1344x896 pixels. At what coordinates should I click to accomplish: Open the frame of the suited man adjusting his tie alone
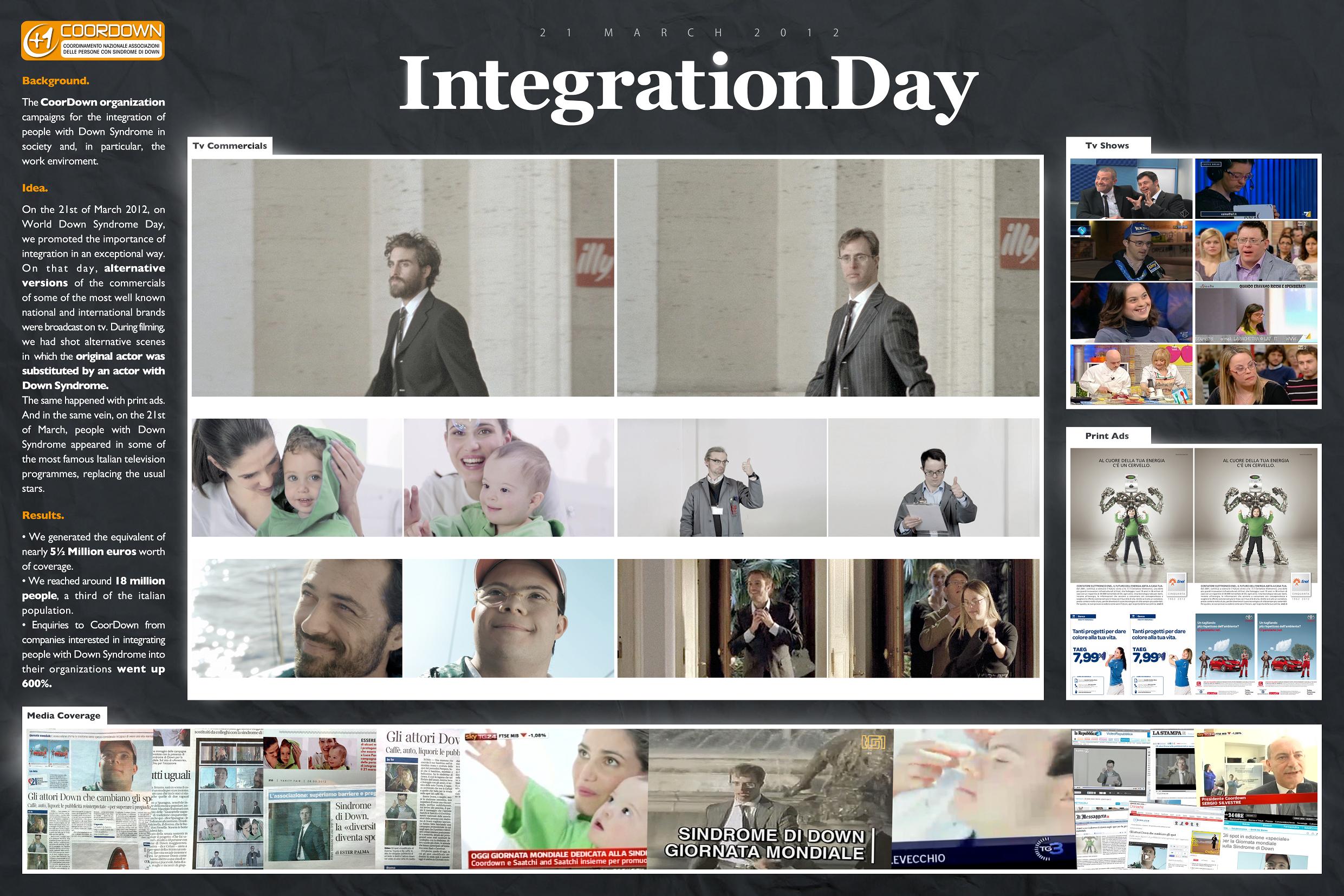[722, 618]
